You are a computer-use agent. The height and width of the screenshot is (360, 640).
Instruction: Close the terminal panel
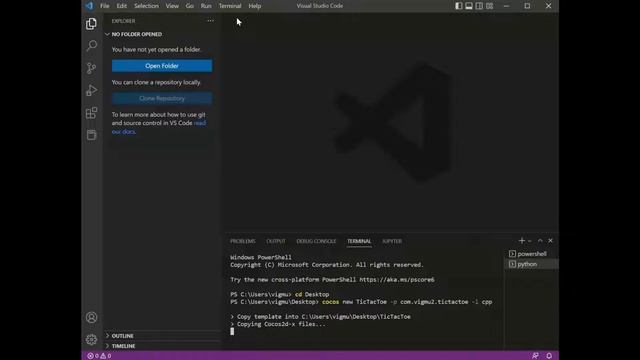(x=550, y=241)
